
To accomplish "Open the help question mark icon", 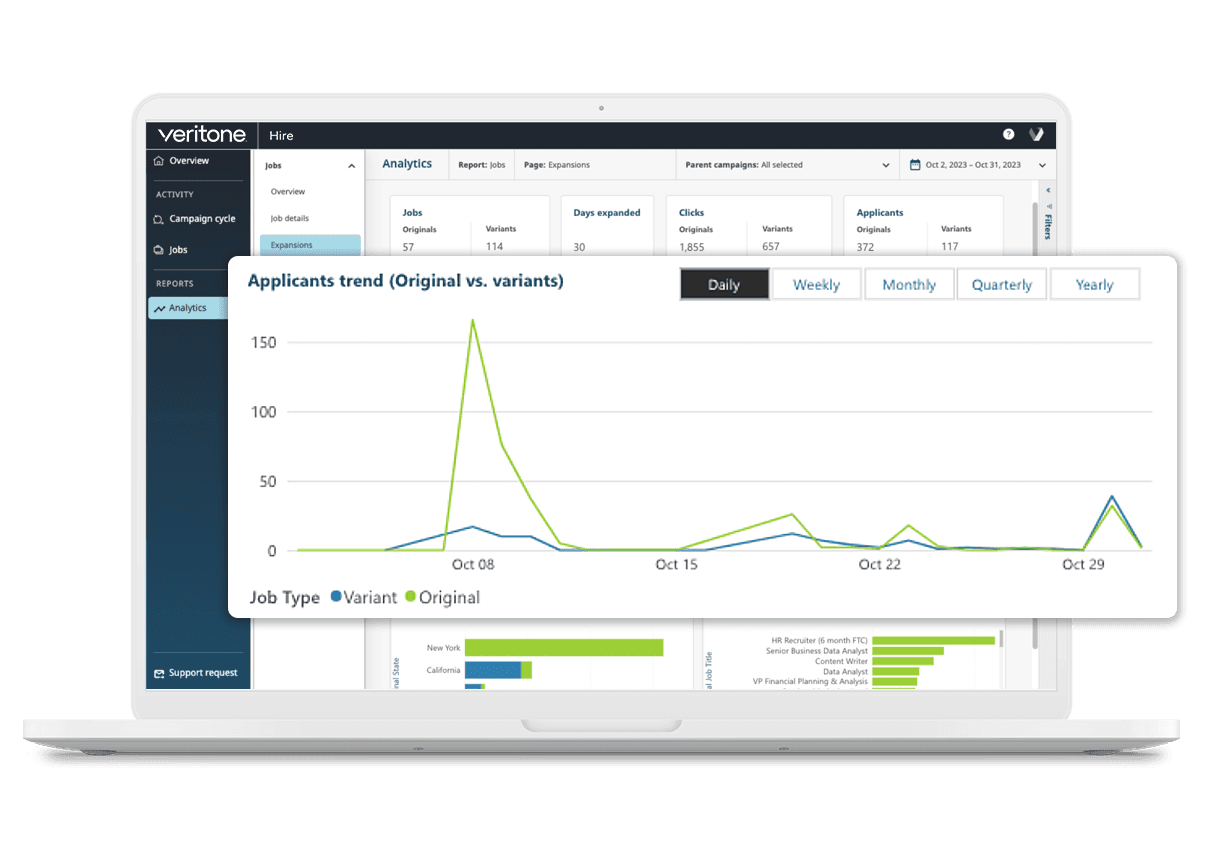I will click(1008, 135).
